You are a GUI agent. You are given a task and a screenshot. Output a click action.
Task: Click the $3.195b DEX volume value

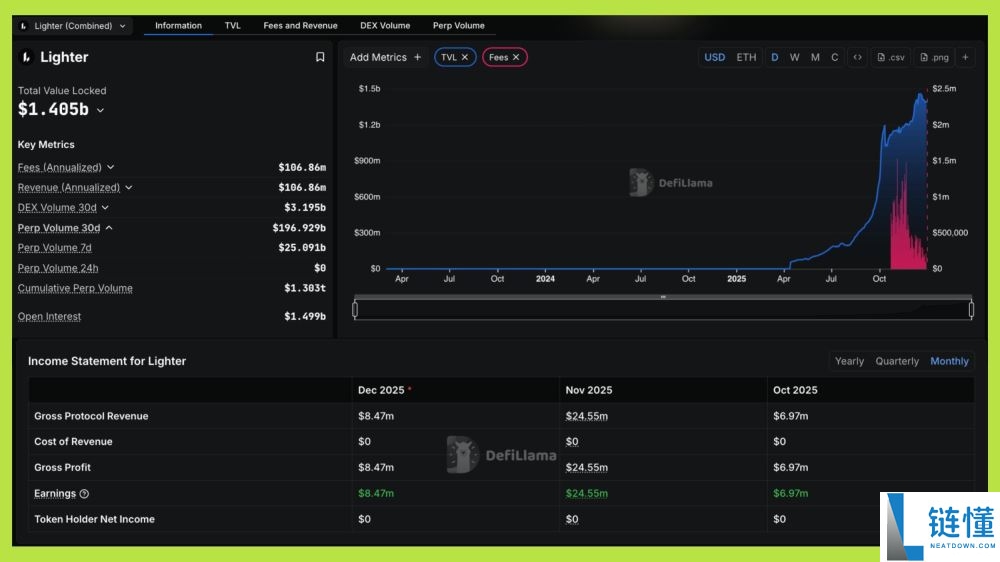pos(304,207)
